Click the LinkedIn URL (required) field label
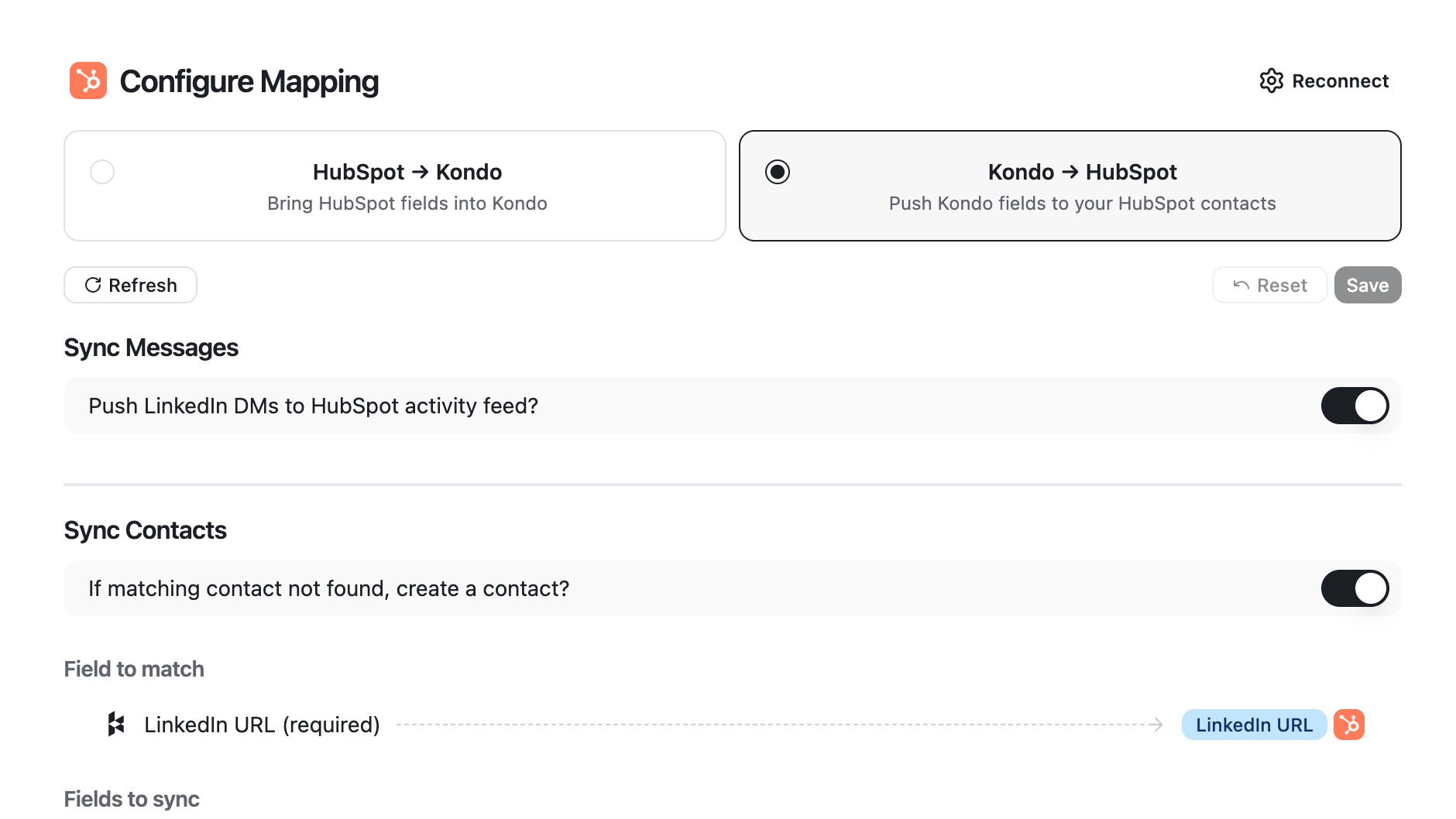 coord(262,725)
